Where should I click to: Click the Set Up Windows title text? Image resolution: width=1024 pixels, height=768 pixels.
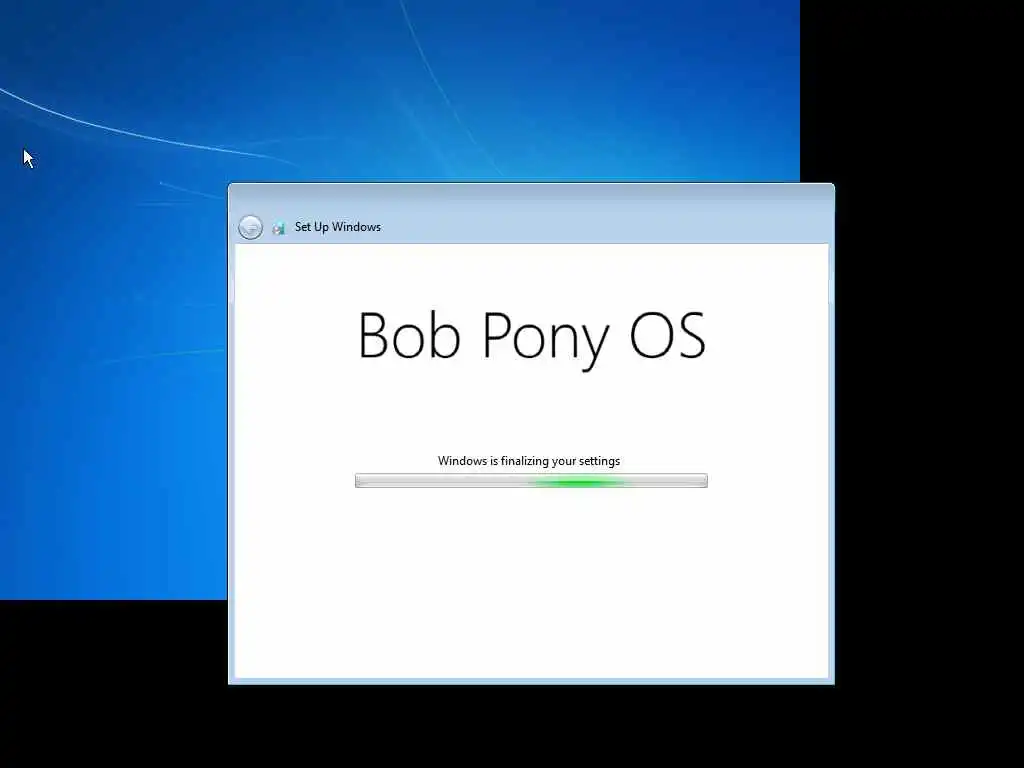point(338,227)
